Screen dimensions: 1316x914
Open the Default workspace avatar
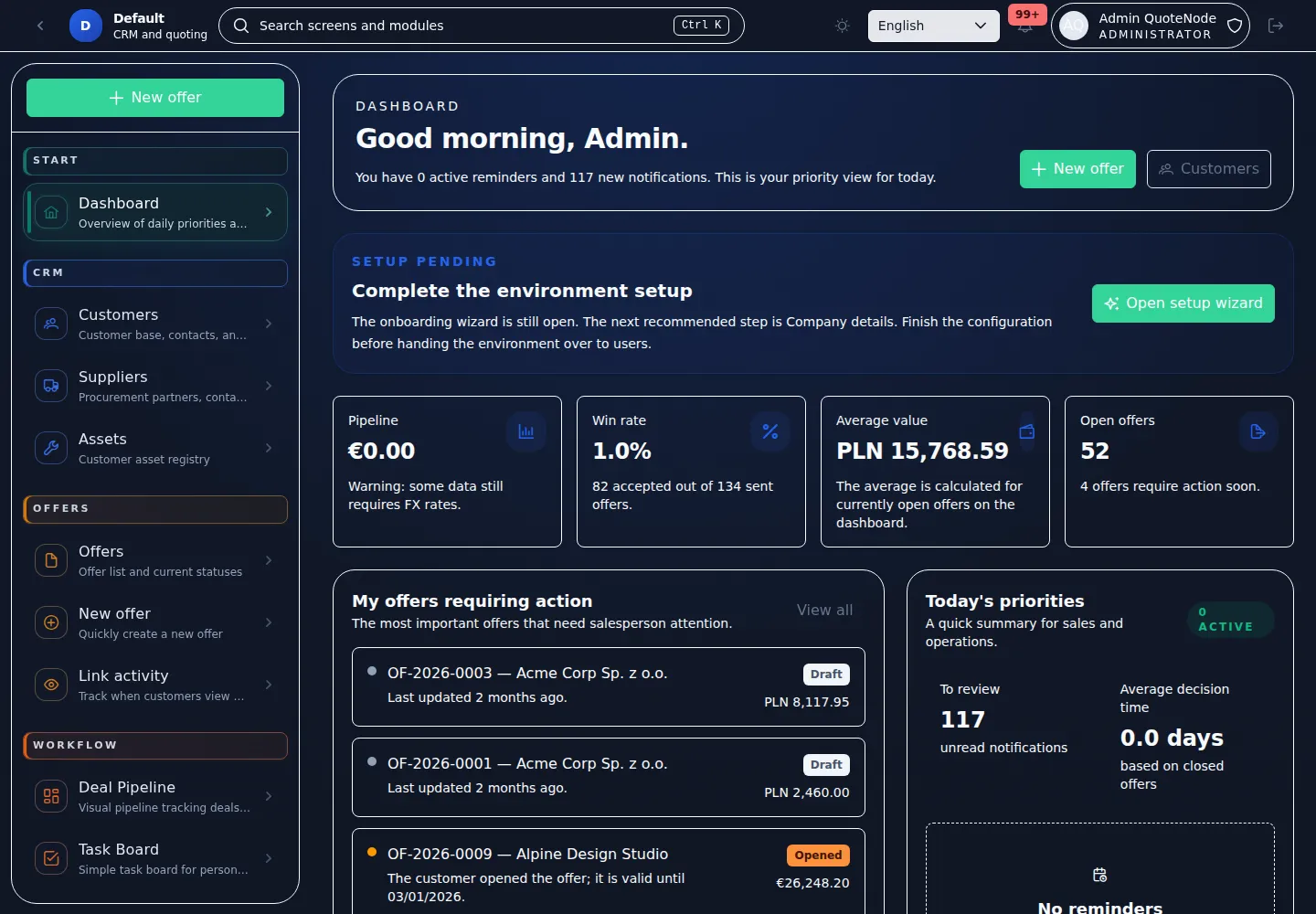(86, 26)
